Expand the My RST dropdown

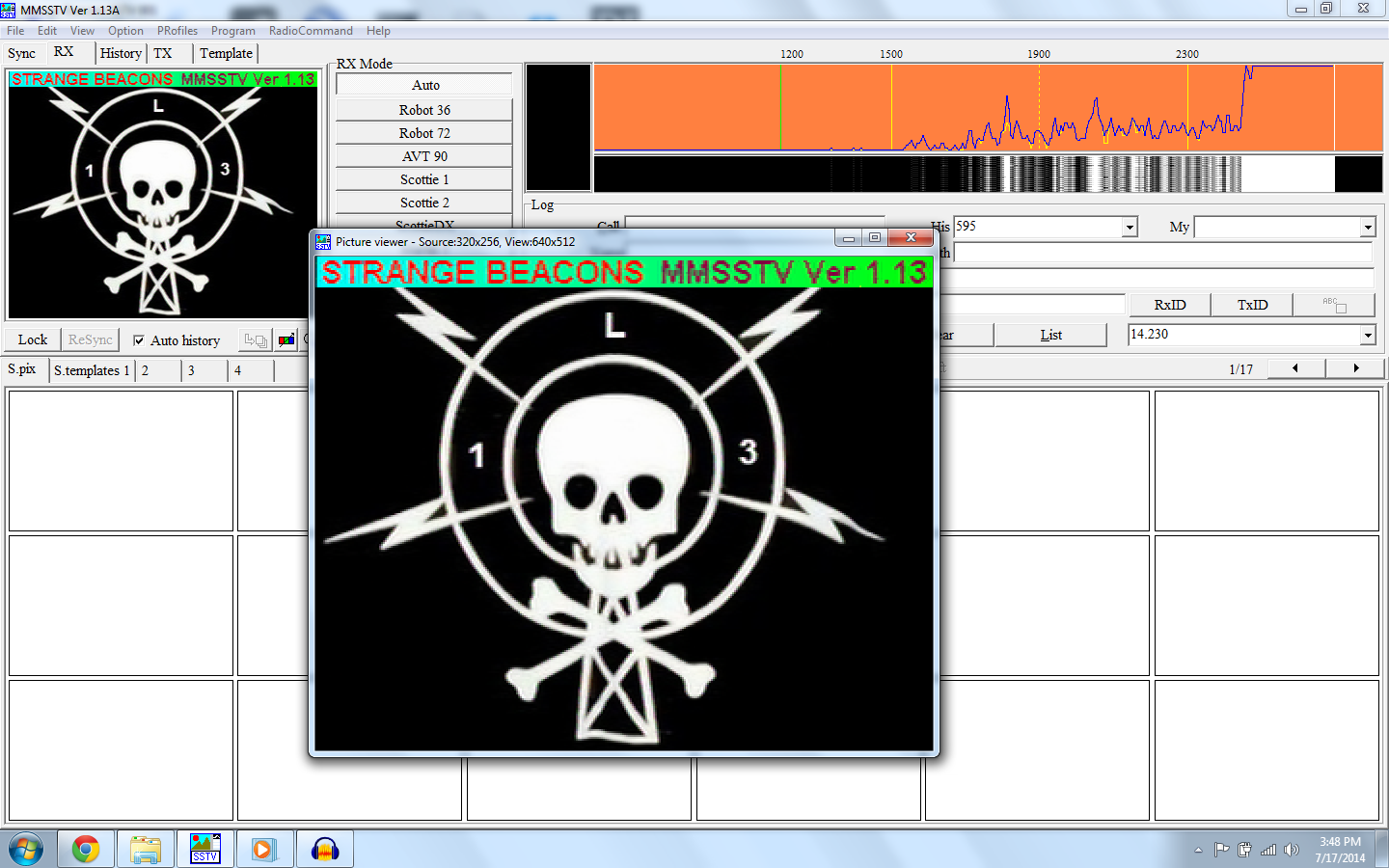pyautogui.click(x=1367, y=228)
